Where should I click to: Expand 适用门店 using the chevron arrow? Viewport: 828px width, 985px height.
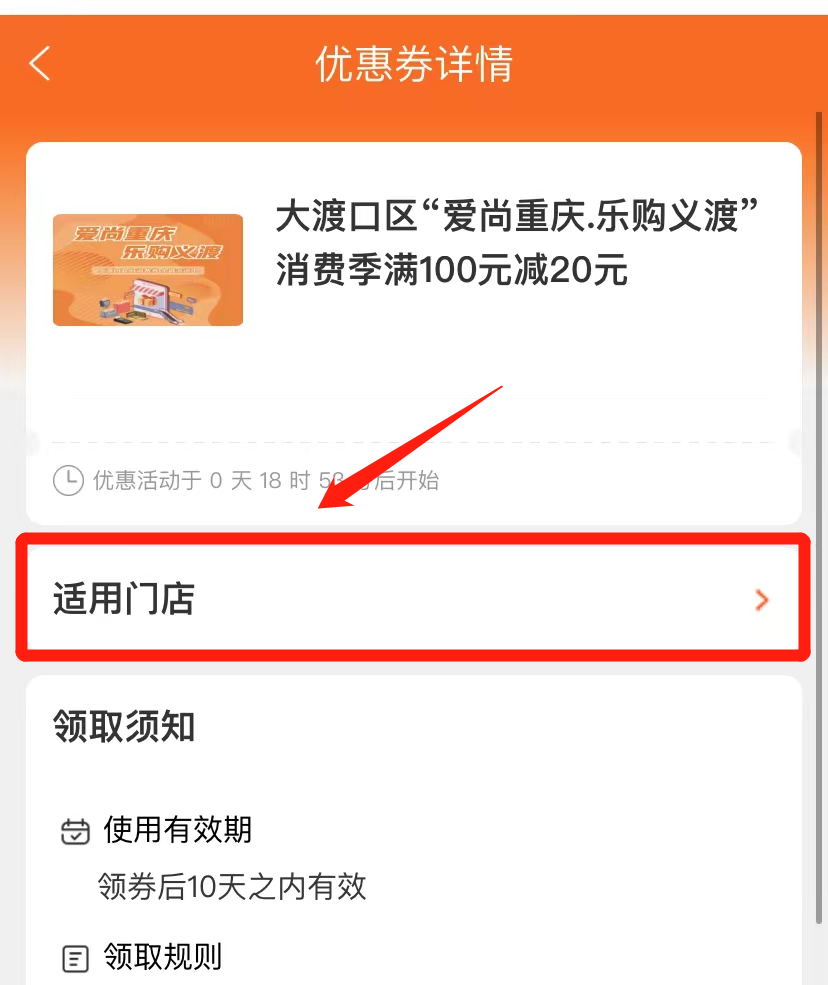pos(761,600)
